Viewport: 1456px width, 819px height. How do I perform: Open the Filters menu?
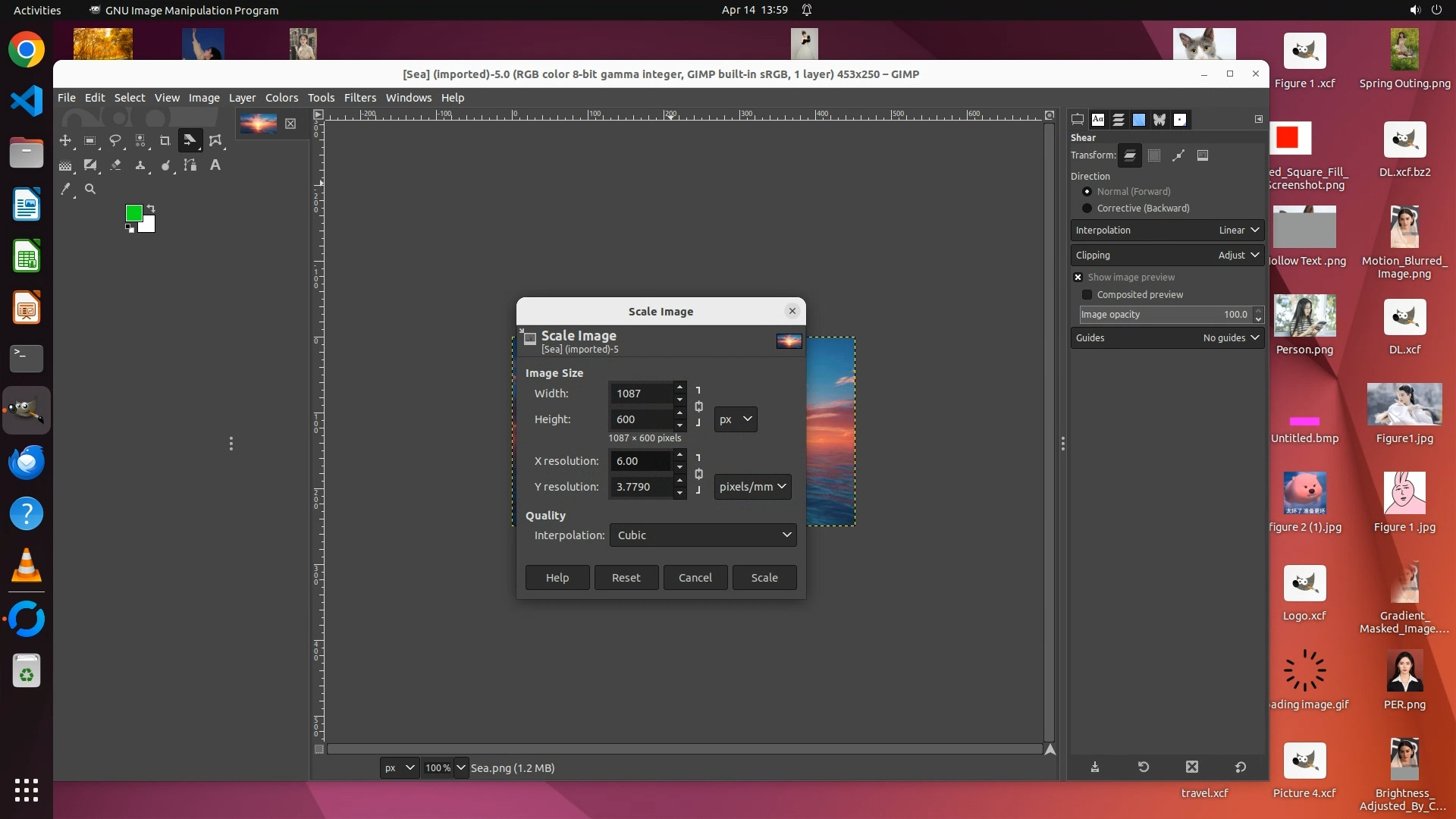coord(359,98)
